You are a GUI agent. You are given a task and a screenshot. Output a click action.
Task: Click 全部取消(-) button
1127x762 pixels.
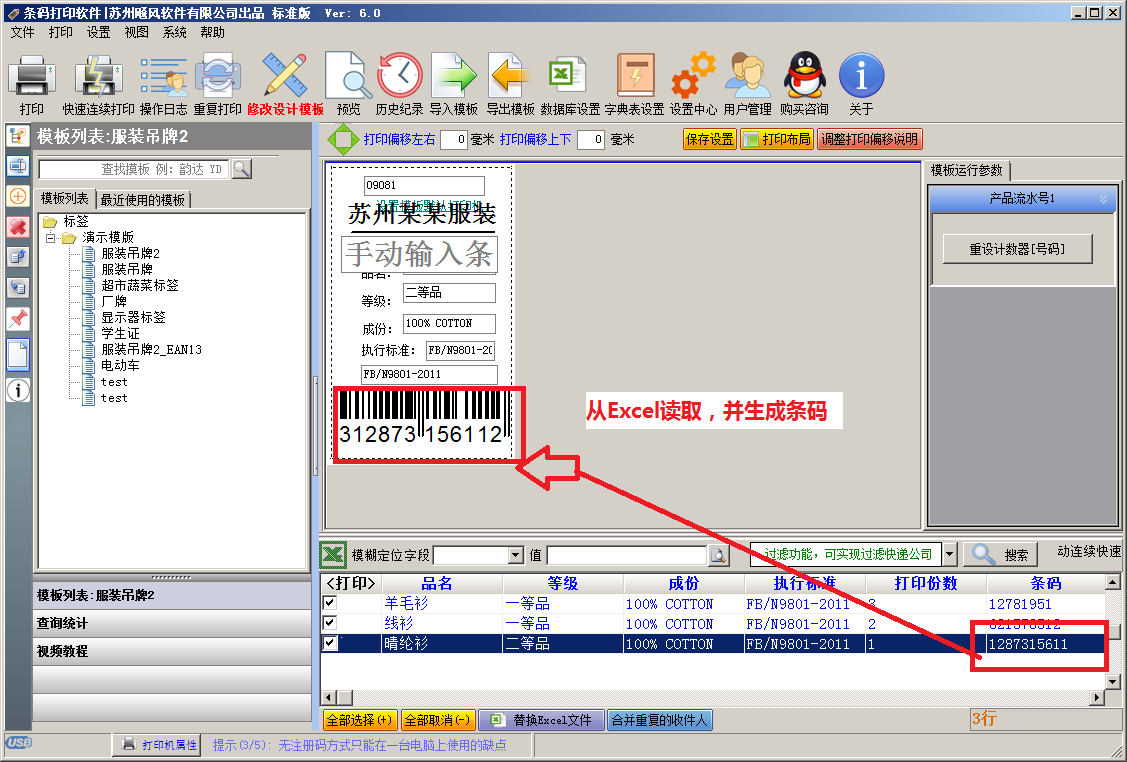coord(437,720)
